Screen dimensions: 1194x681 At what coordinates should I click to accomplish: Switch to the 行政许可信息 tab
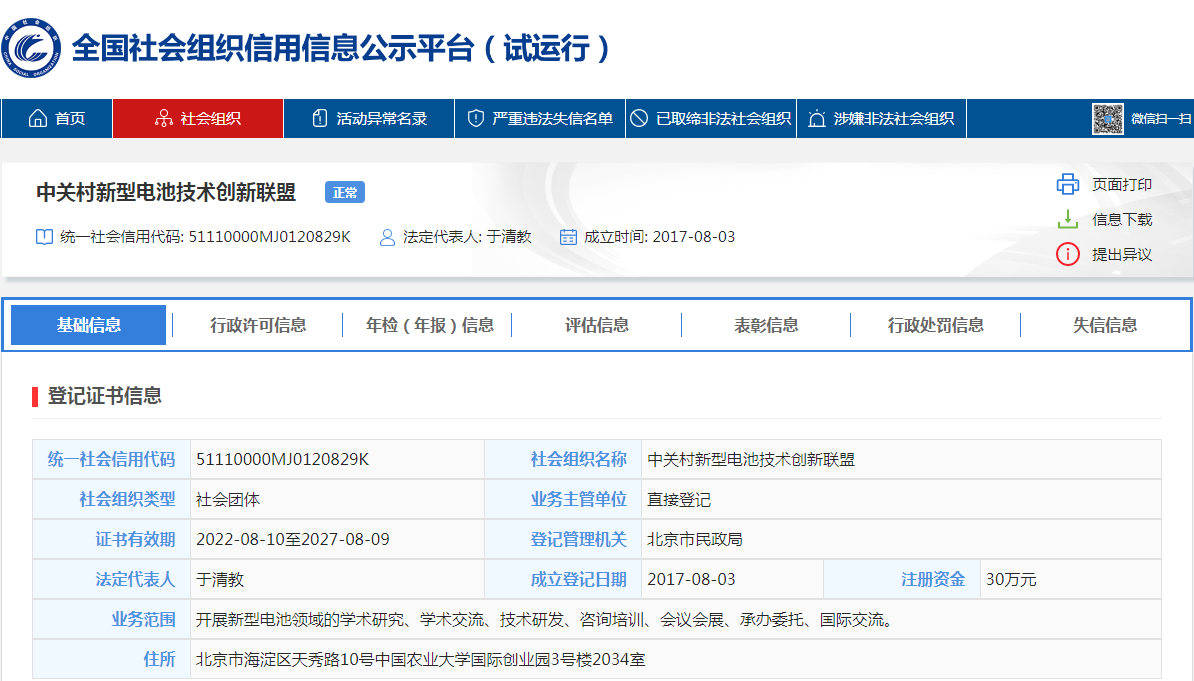[x=258, y=325]
